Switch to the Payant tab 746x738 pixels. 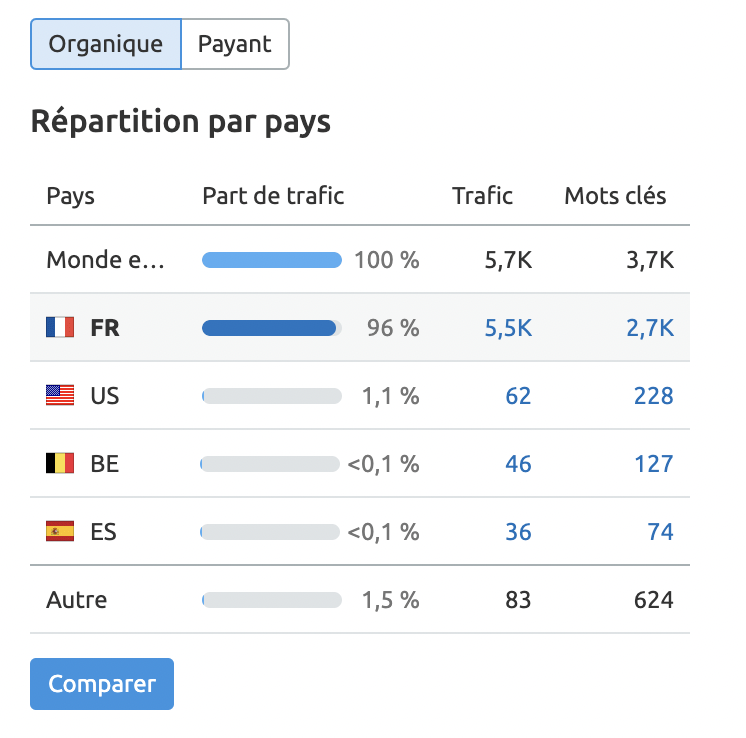(x=235, y=44)
